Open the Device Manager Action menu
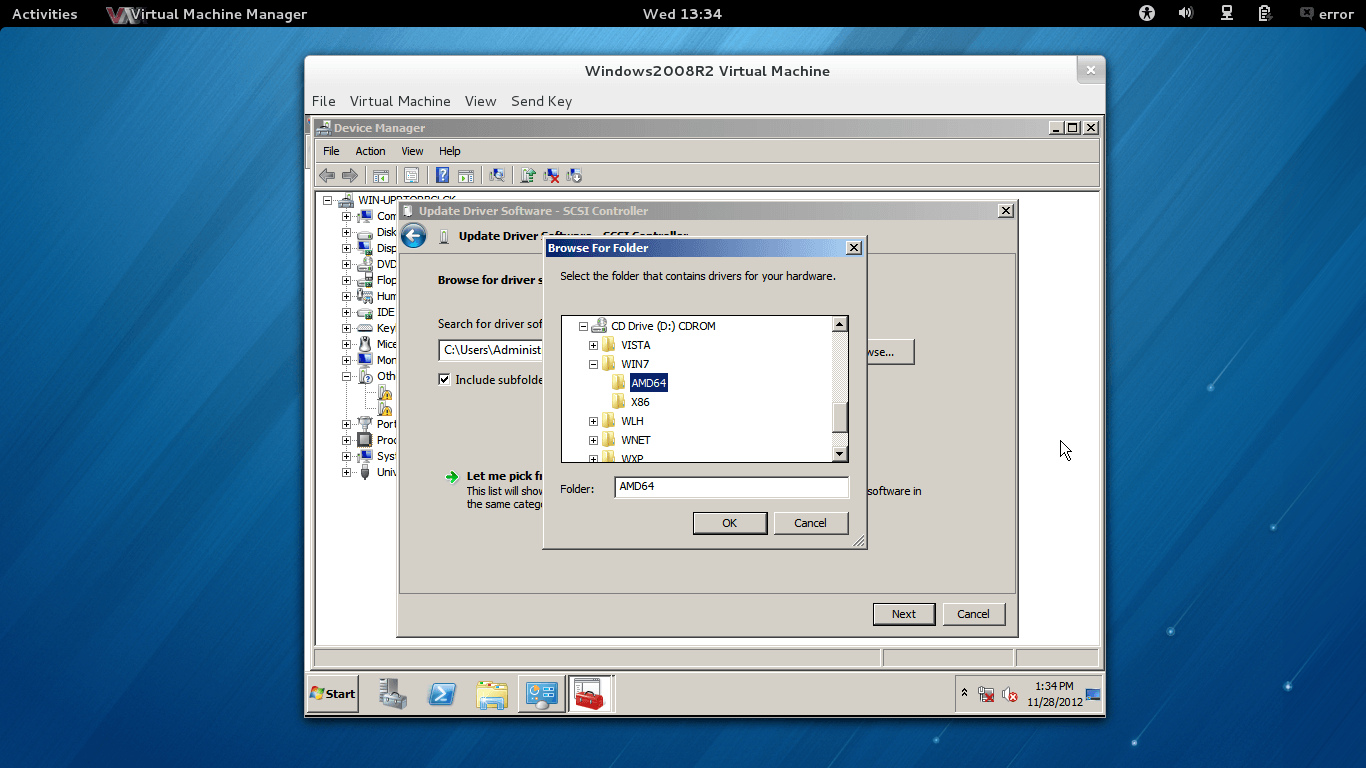Image resolution: width=1366 pixels, height=768 pixels. point(370,151)
